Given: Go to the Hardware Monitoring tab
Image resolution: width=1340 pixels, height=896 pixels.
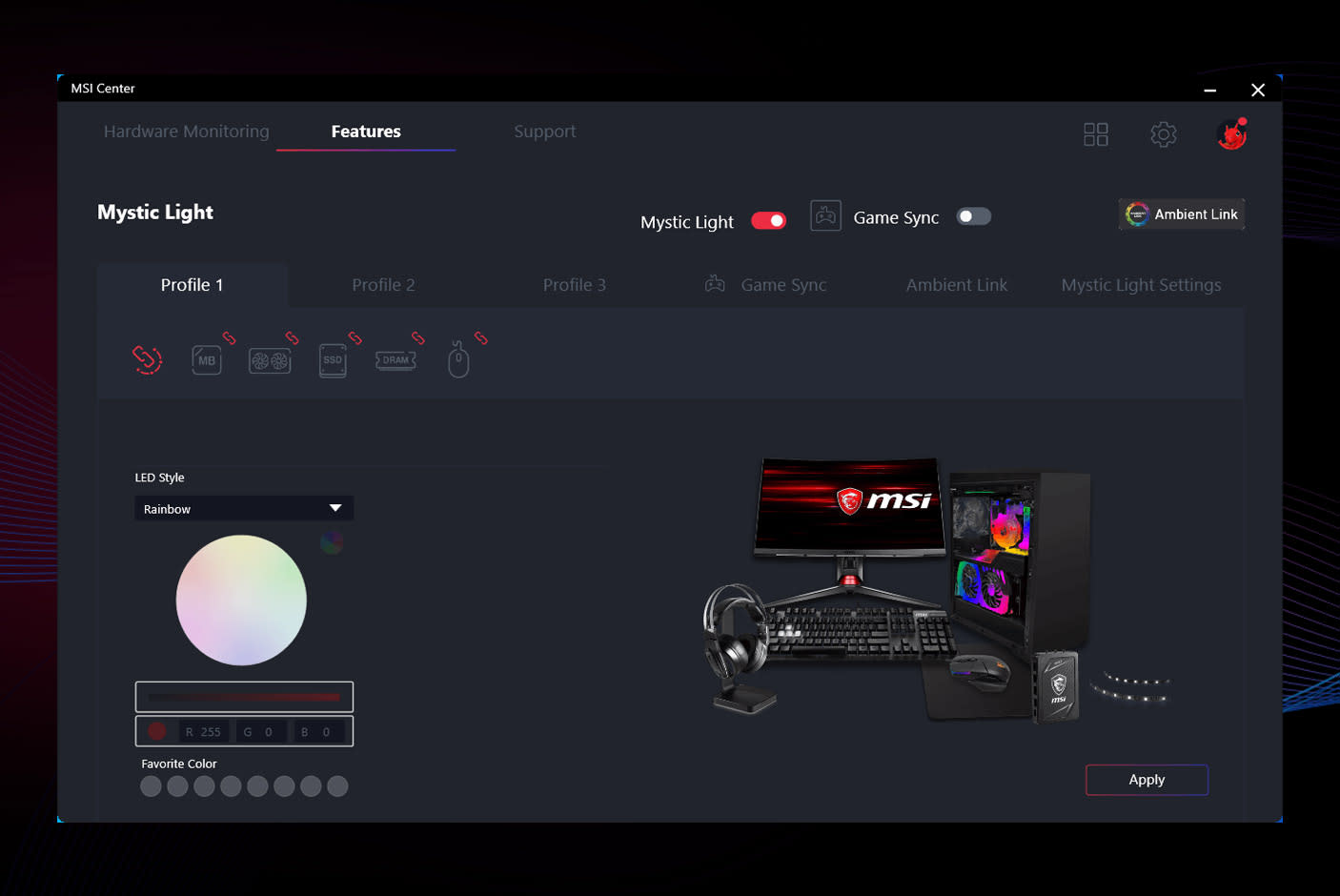Looking at the screenshot, I should tap(187, 132).
